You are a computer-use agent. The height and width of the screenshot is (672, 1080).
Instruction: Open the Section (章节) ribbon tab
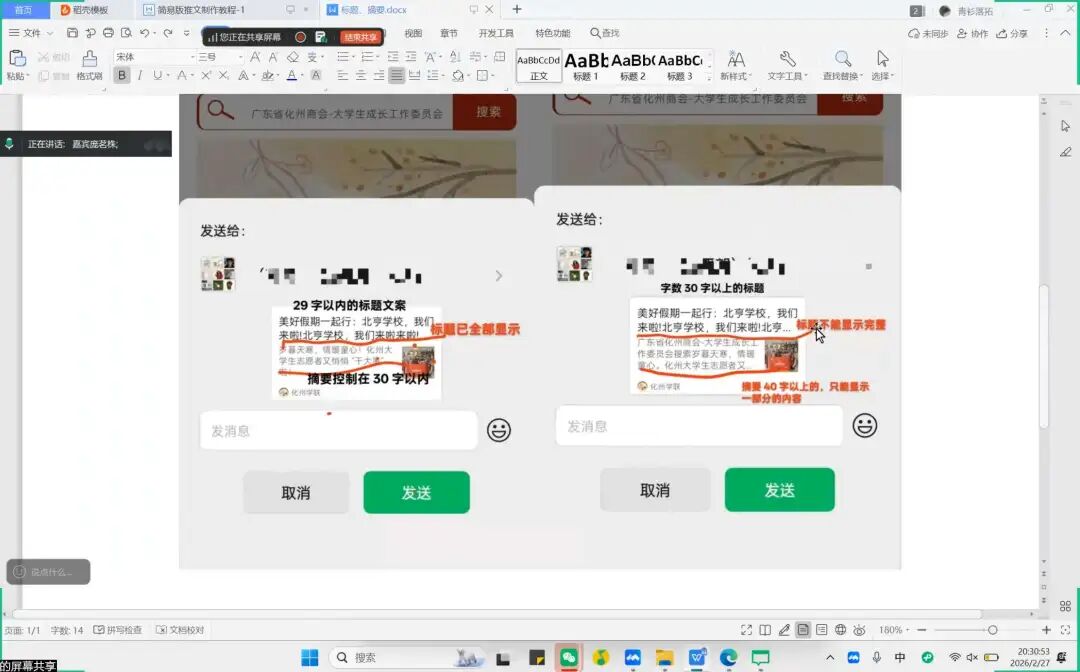(x=449, y=33)
